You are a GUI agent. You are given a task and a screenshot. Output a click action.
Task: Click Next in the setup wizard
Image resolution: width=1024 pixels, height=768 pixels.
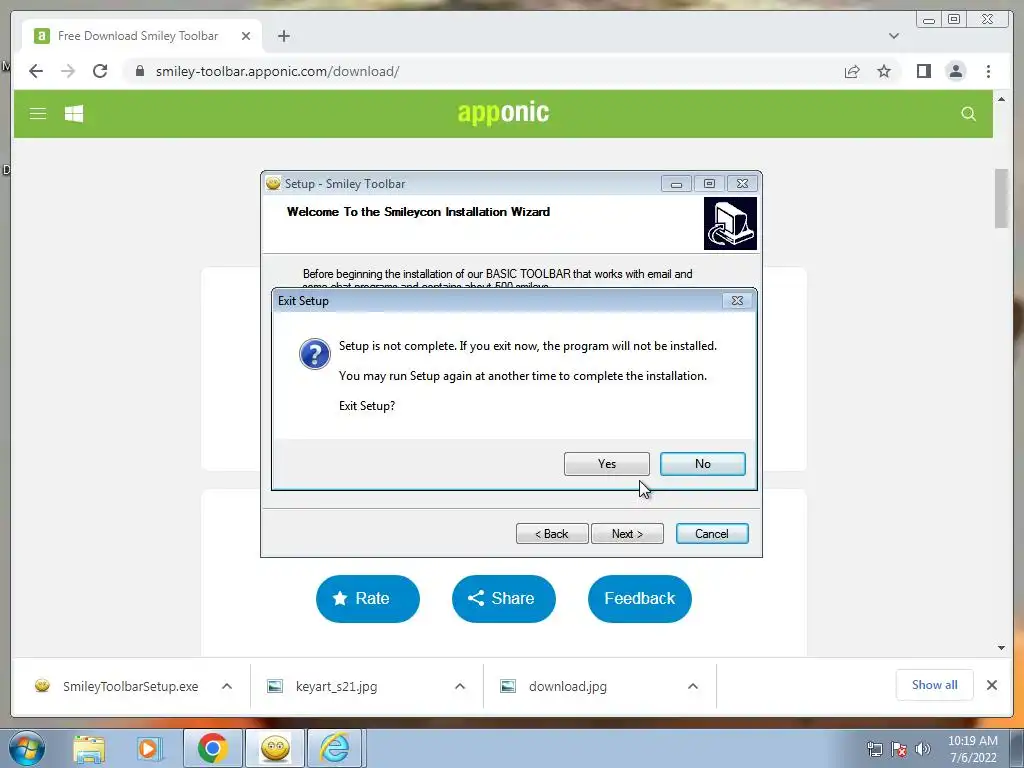click(627, 534)
